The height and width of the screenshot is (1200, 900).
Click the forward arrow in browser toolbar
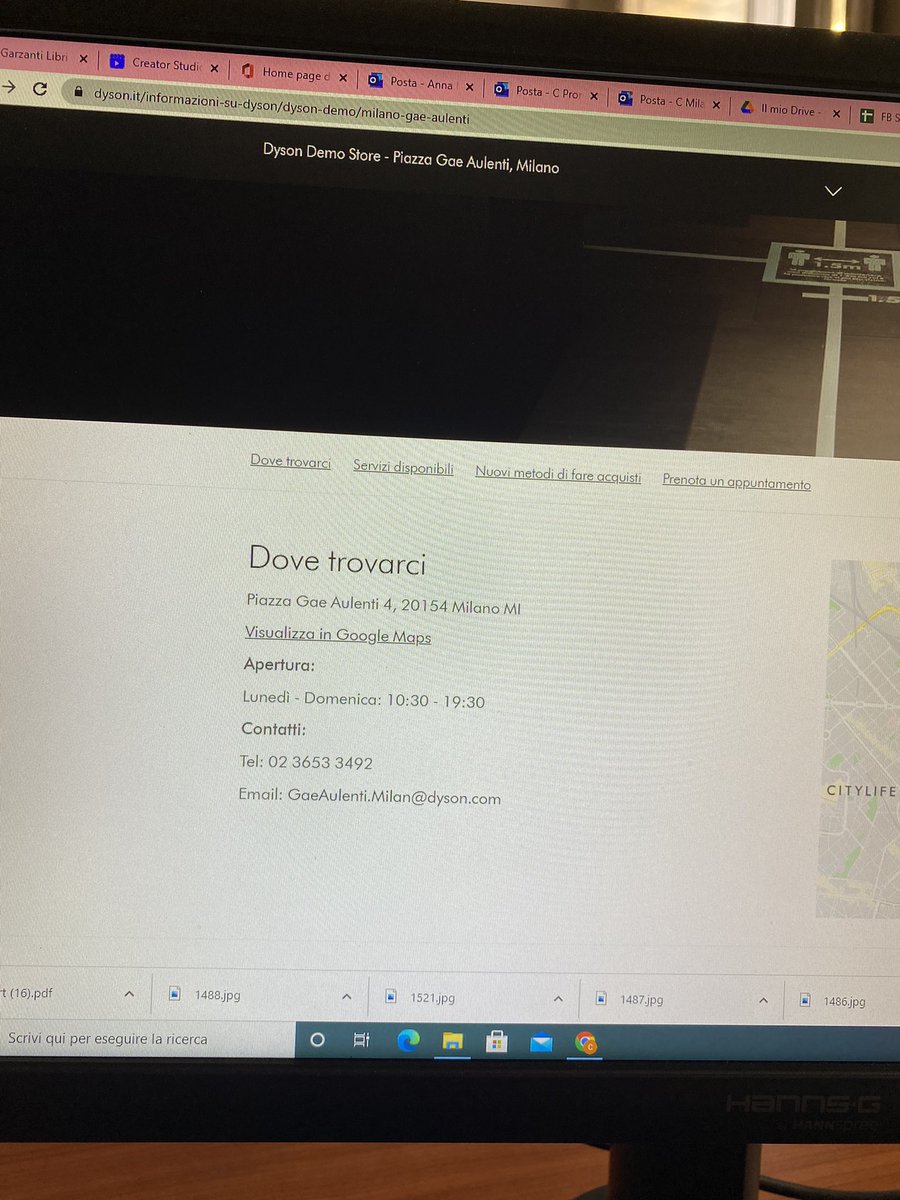[7, 87]
